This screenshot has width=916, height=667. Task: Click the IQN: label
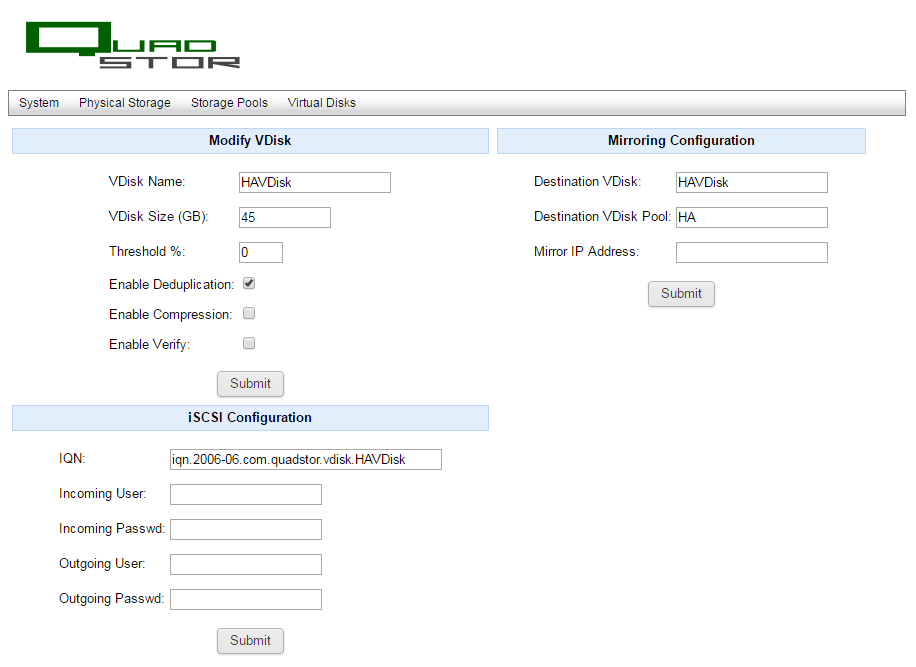(x=72, y=458)
